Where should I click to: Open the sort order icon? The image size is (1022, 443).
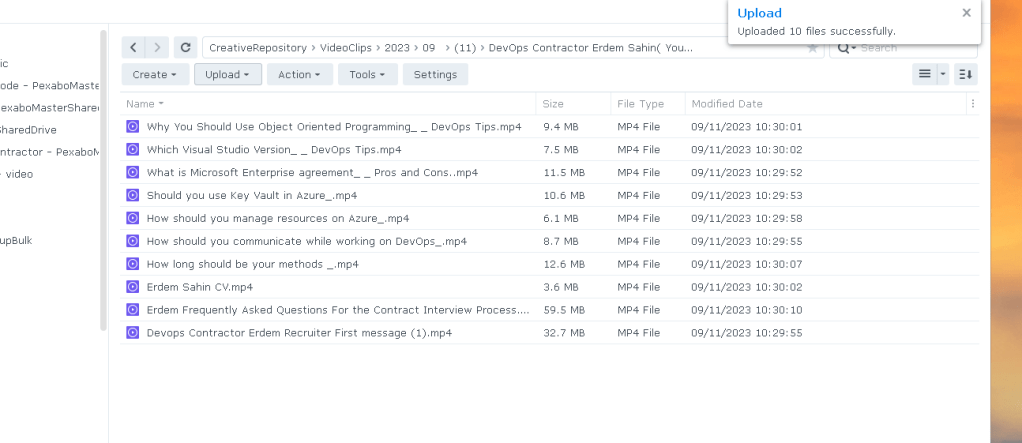(966, 74)
